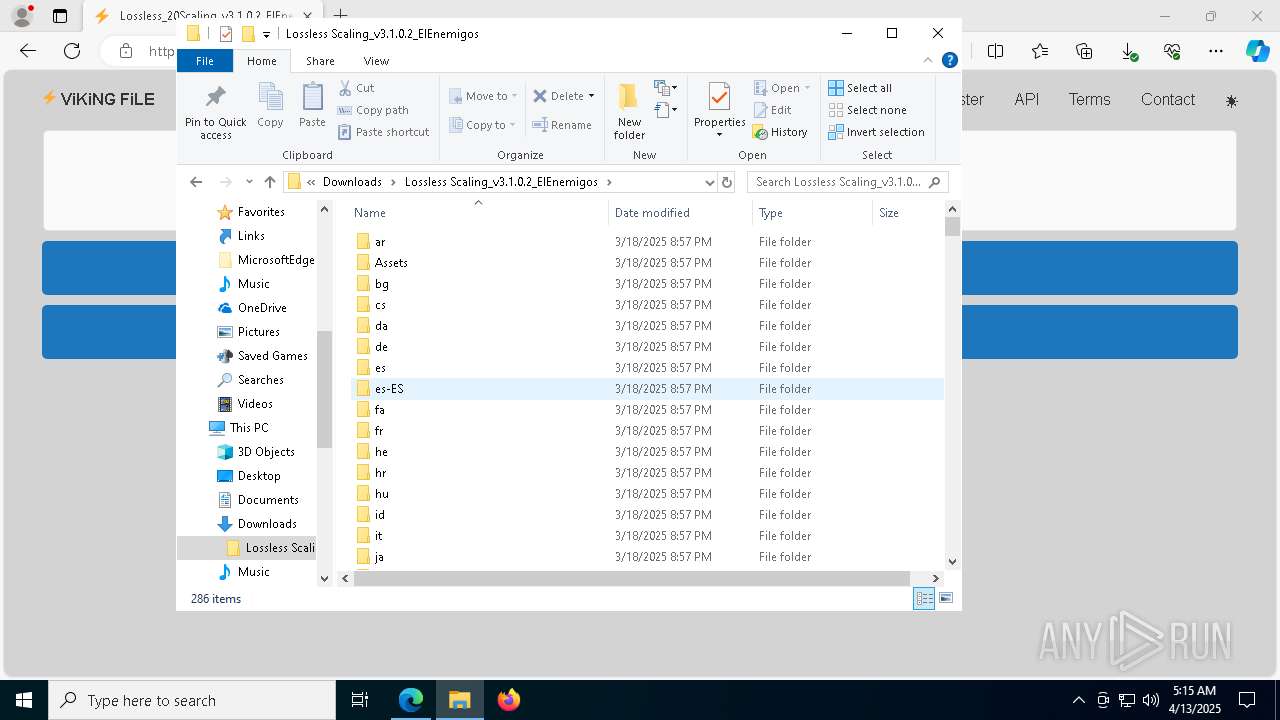Open Explorer help question mark icon
The width and height of the screenshot is (1280, 720).
950,61
